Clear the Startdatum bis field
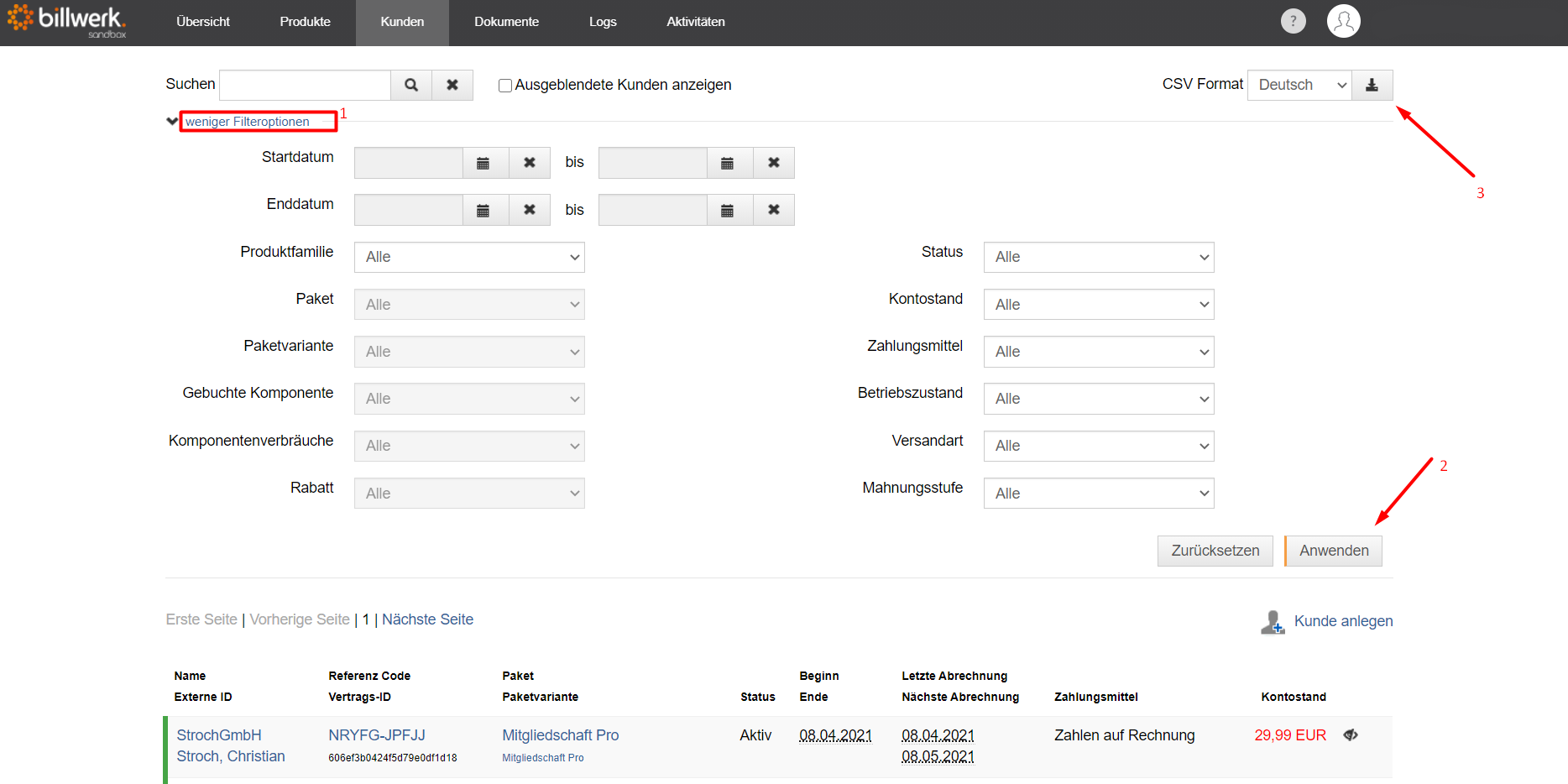The width and height of the screenshot is (1568, 784). coord(774,163)
